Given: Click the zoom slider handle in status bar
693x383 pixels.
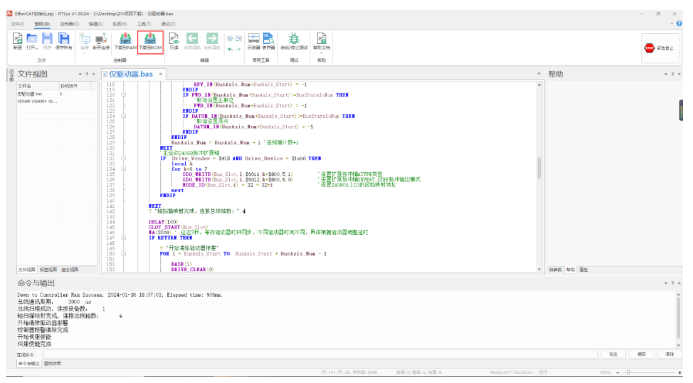Looking at the screenshot, I should tap(628, 372).
